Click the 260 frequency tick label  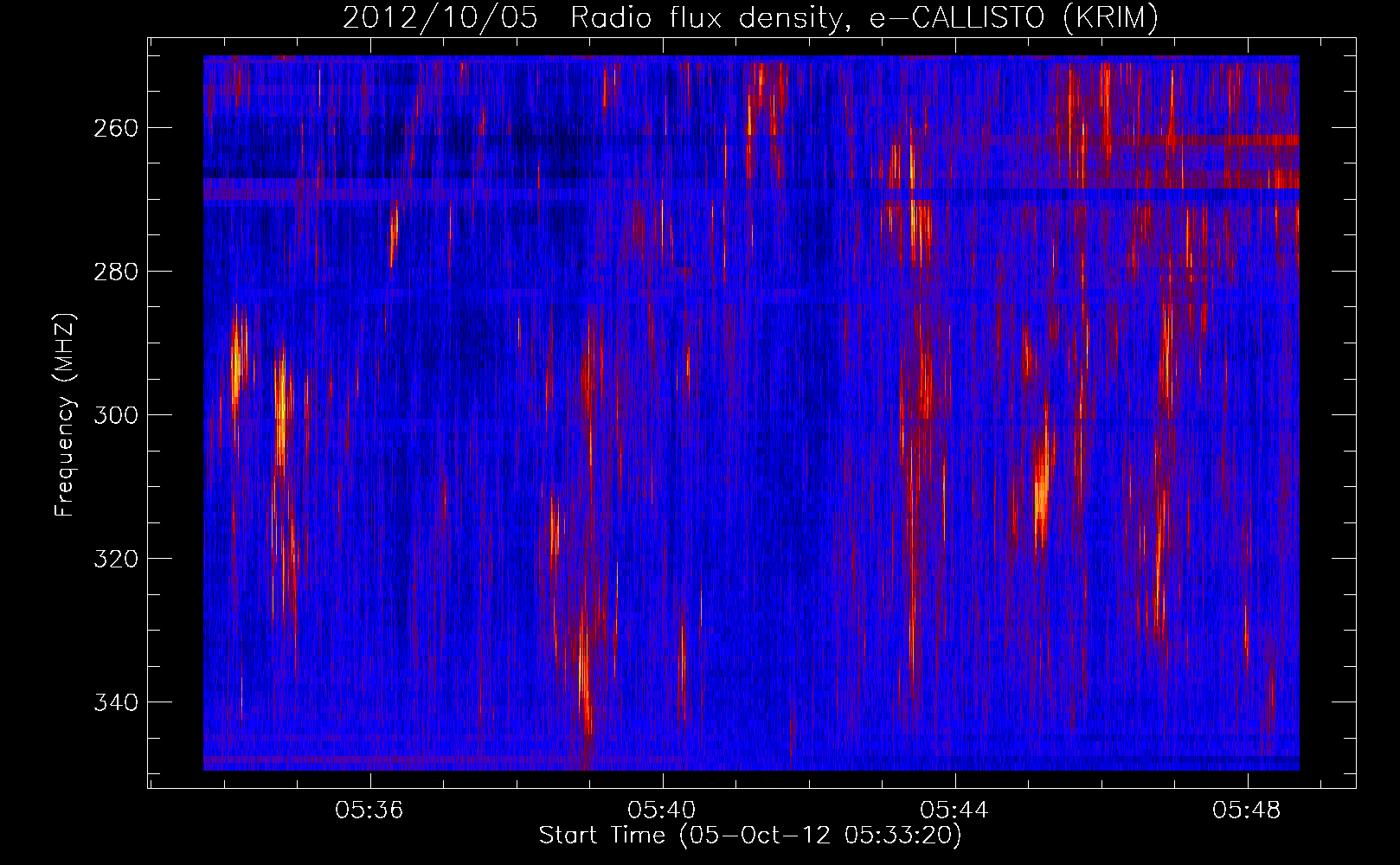(x=114, y=128)
